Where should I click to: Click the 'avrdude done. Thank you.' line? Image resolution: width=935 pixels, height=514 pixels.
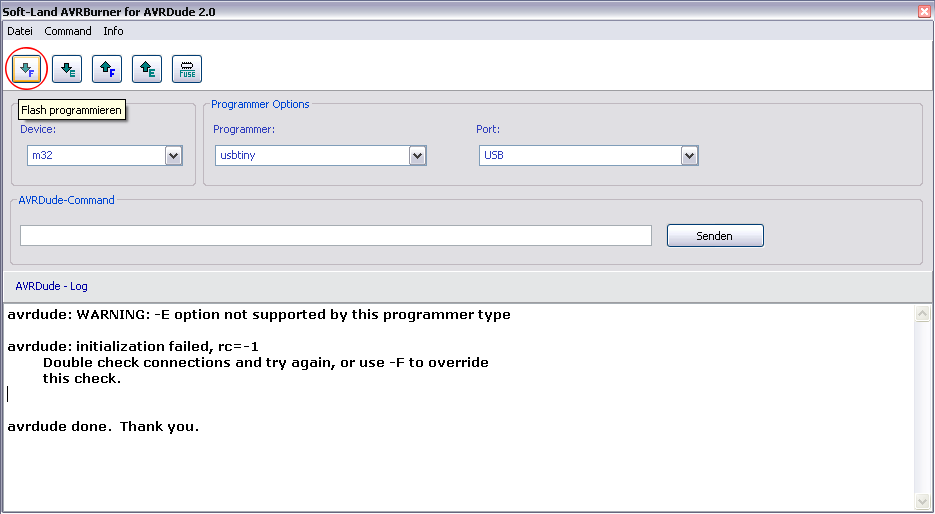tap(103, 427)
